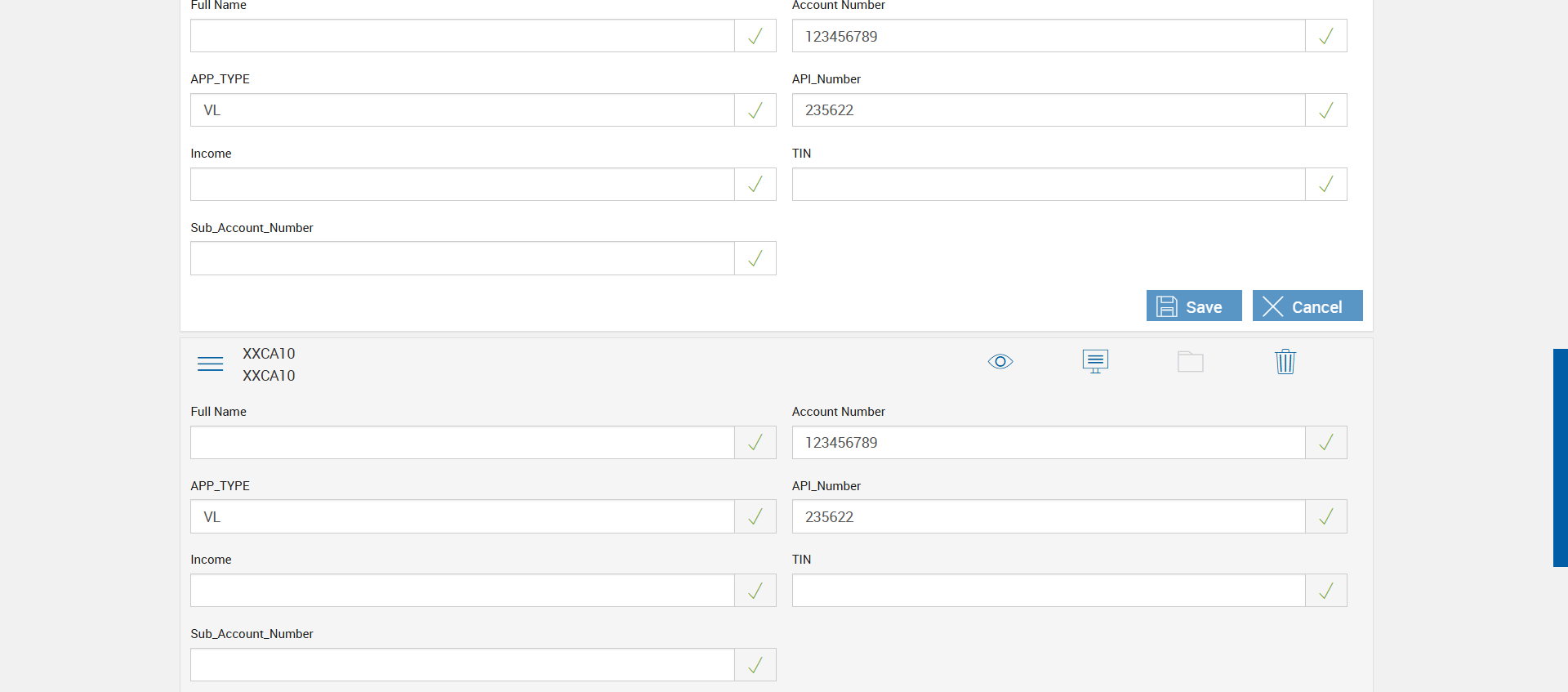Viewport: 1568px width, 692px height.
Task: Select the upper Income text field
Action: 461,185
